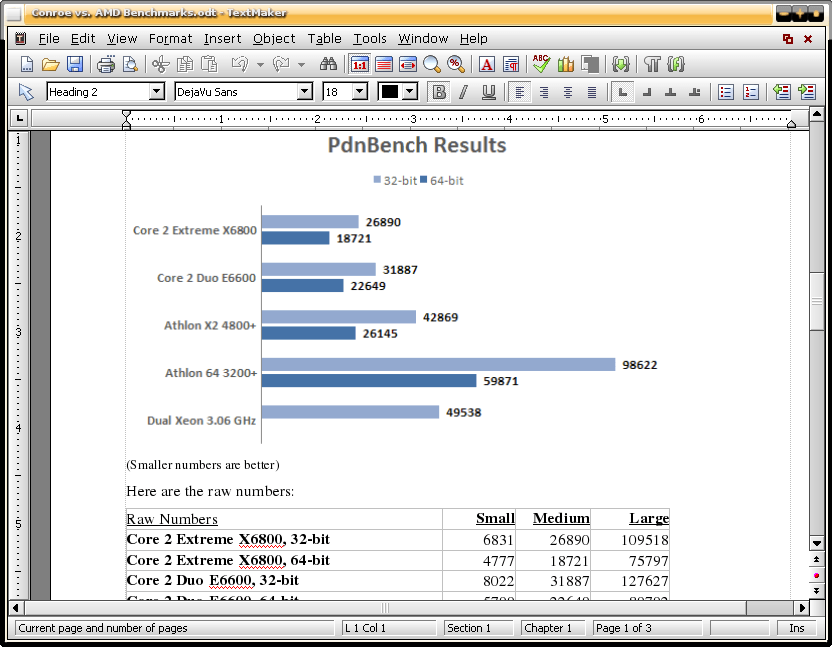832x647 pixels.
Task: Toggle italic formatting
Action: click(x=463, y=92)
